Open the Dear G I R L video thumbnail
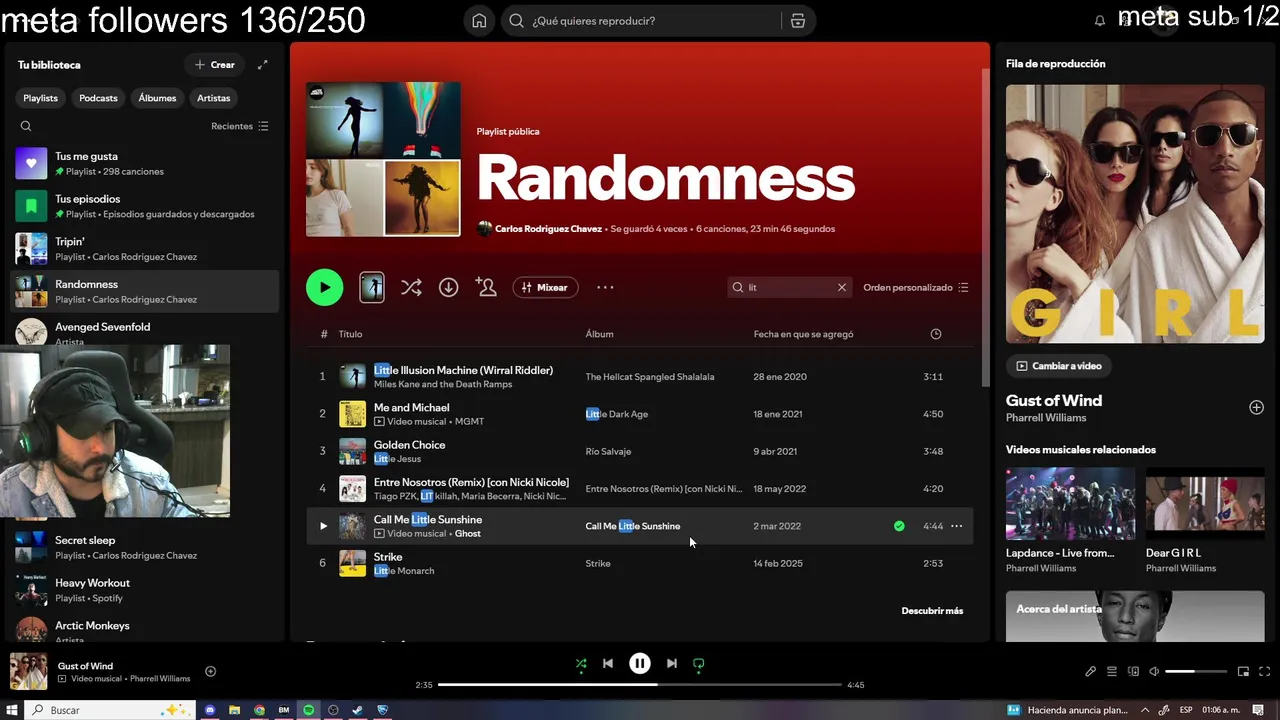 (x=1205, y=503)
